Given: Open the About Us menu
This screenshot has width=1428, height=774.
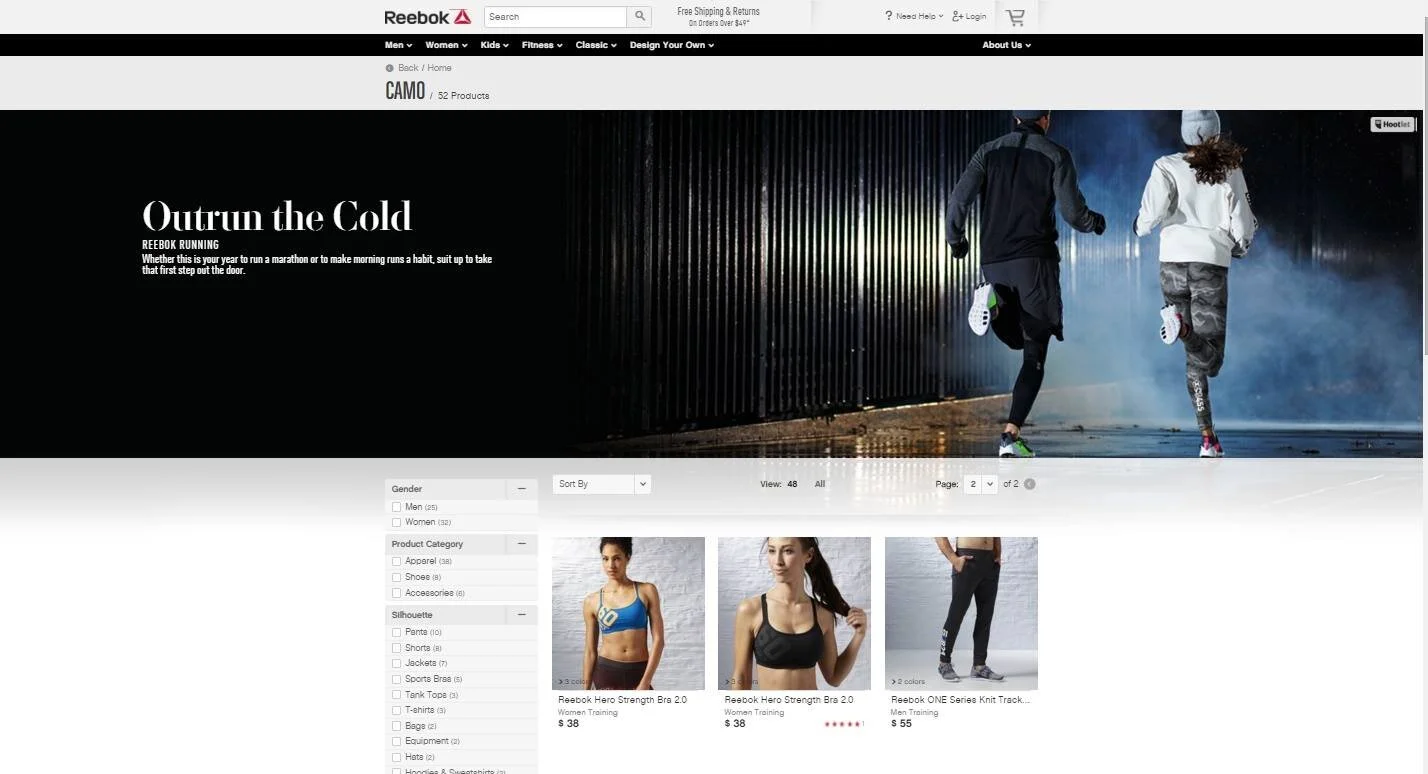Looking at the screenshot, I should pos(1006,45).
